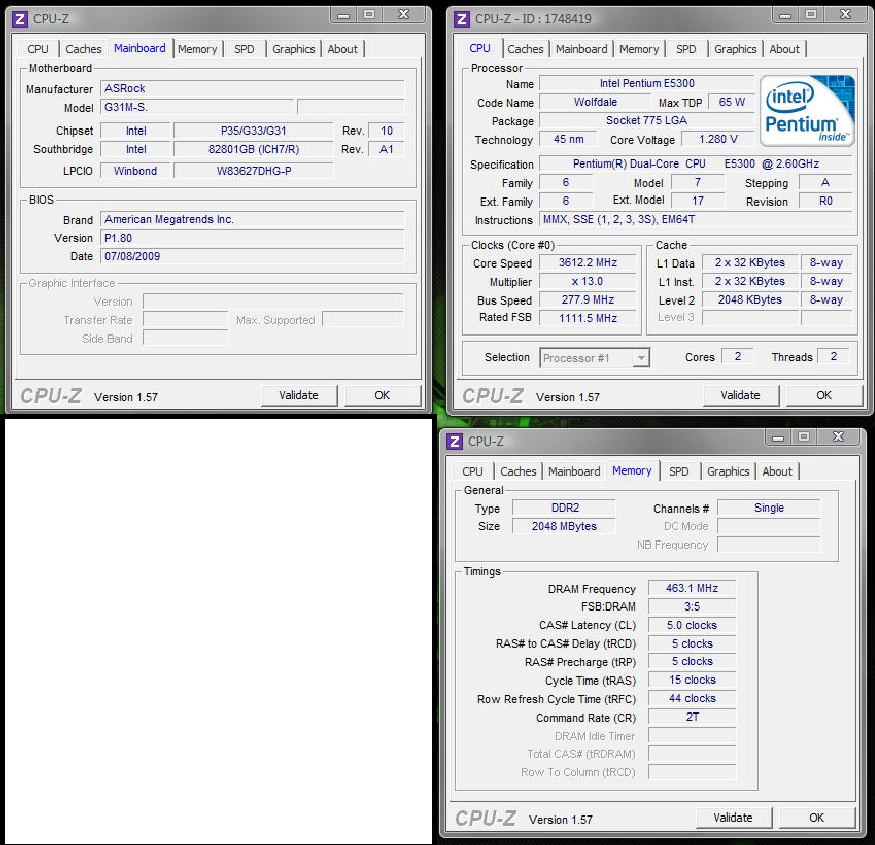Maximize the Mainboard CPU-Z window

point(369,15)
